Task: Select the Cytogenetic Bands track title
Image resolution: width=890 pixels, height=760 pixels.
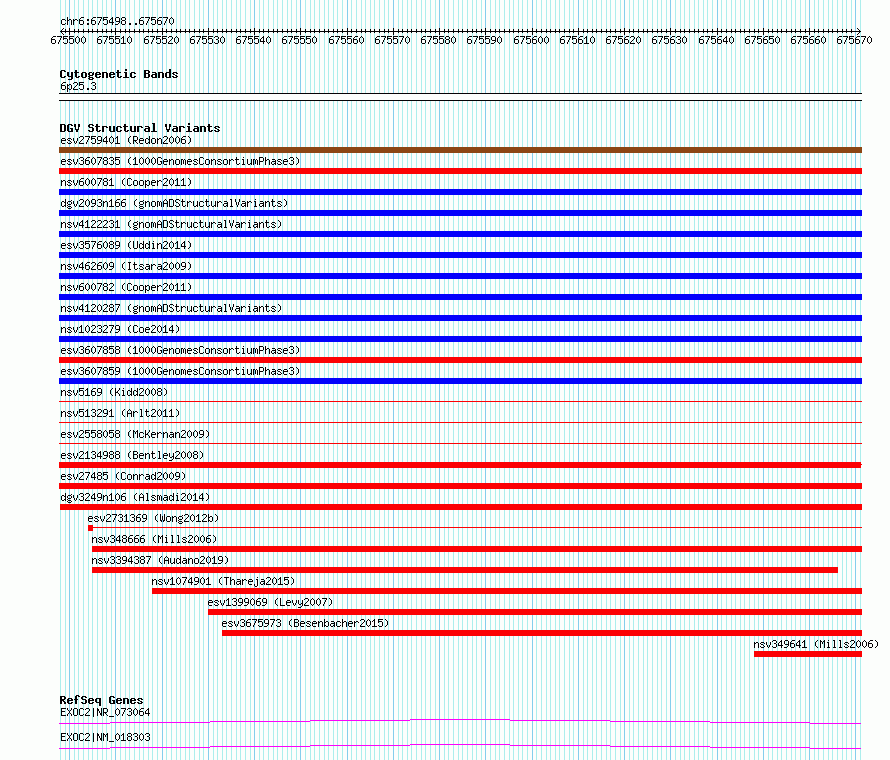Action: tap(119, 74)
